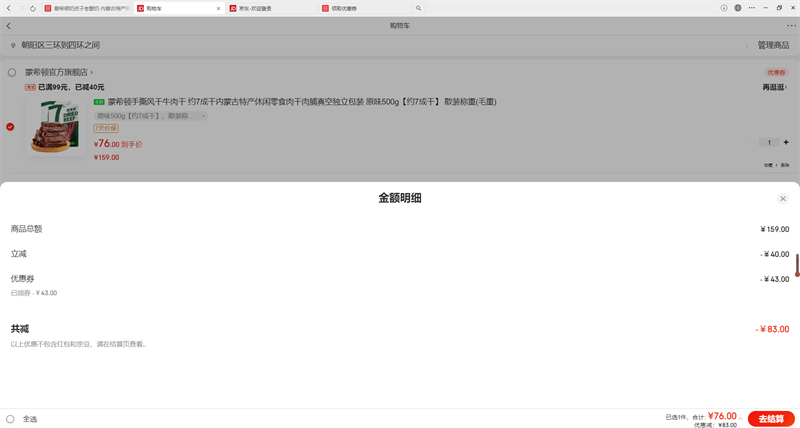
Task: Click the red 优惠券 coupon tag
Action: point(776,73)
